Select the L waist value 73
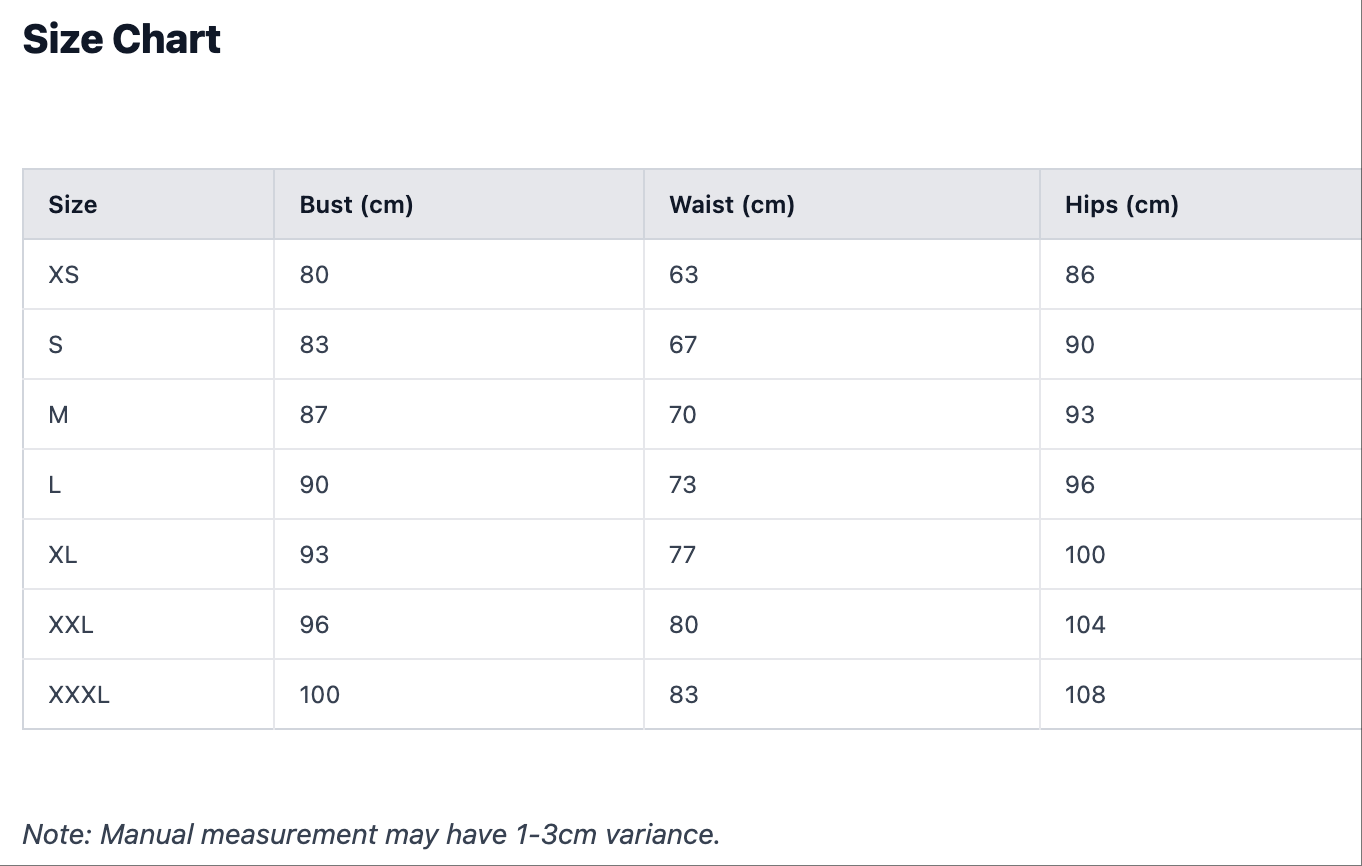This screenshot has height=866, width=1362. point(684,485)
